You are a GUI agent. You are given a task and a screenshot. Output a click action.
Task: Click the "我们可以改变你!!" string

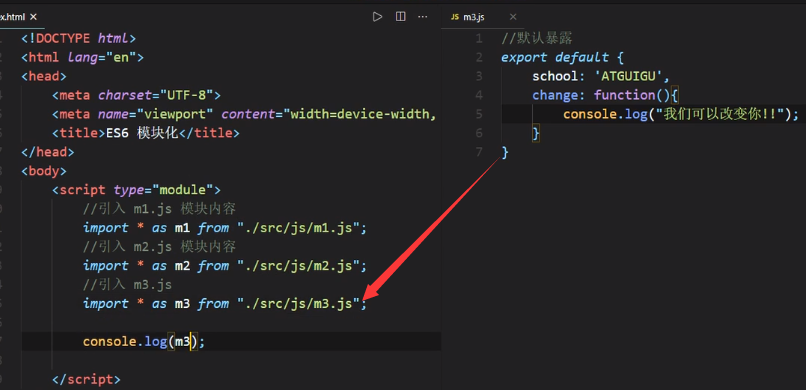[x=721, y=114]
